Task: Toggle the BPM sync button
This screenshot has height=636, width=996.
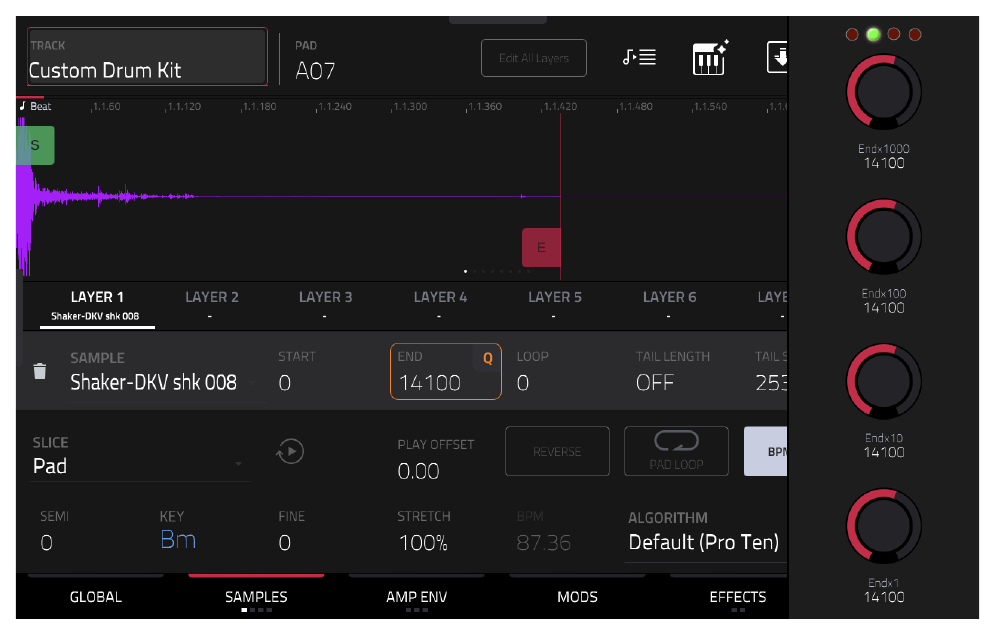Action: pyautogui.click(x=765, y=451)
